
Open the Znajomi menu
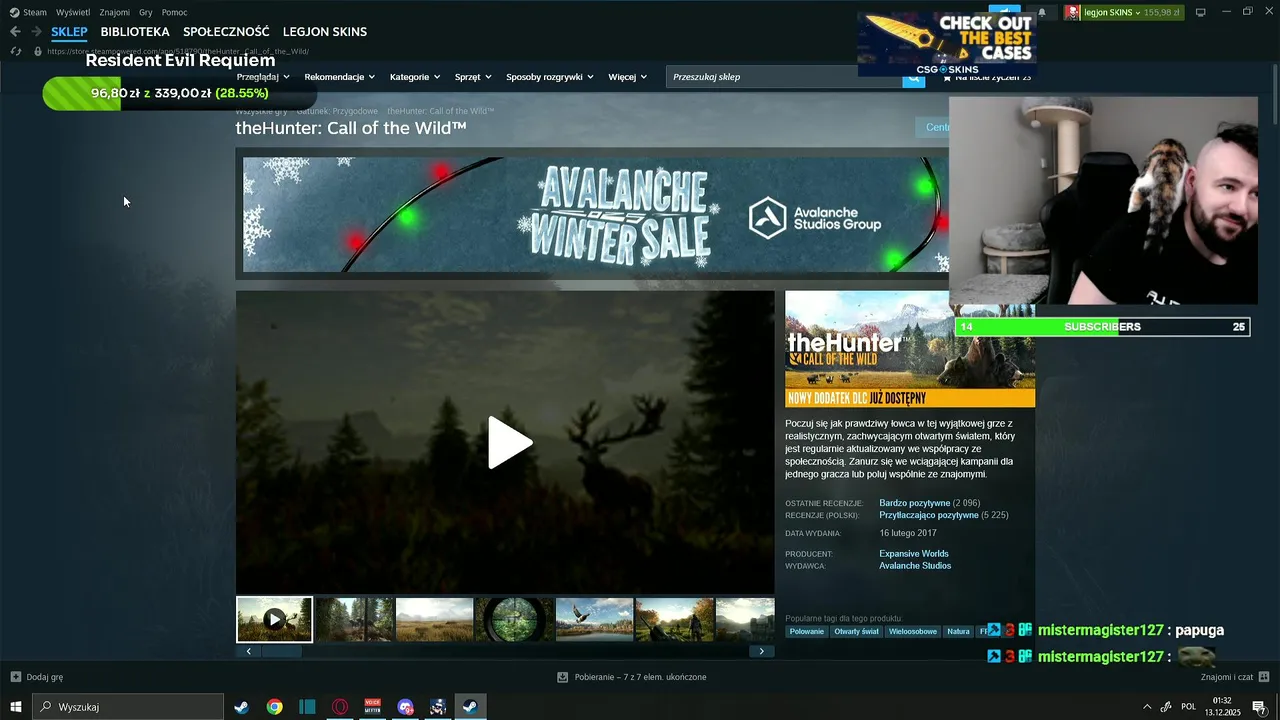(x=114, y=12)
